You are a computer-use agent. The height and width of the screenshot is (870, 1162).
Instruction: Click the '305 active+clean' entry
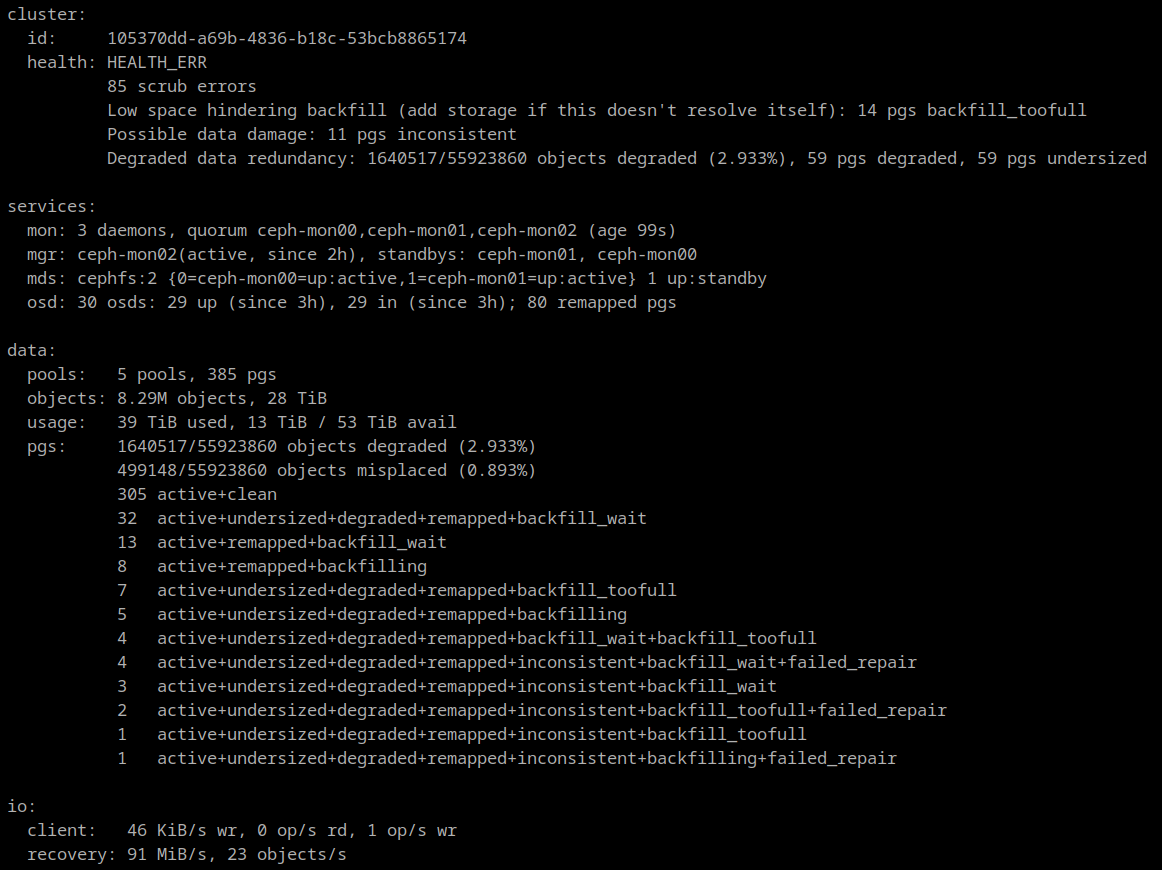pyautogui.click(x=196, y=494)
